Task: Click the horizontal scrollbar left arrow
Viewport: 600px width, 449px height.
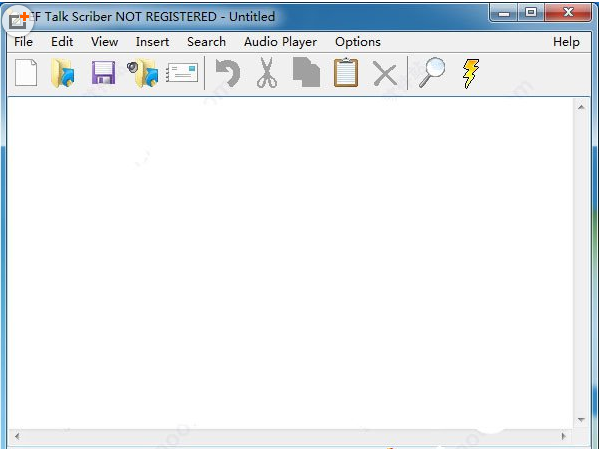Action: coord(17,436)
